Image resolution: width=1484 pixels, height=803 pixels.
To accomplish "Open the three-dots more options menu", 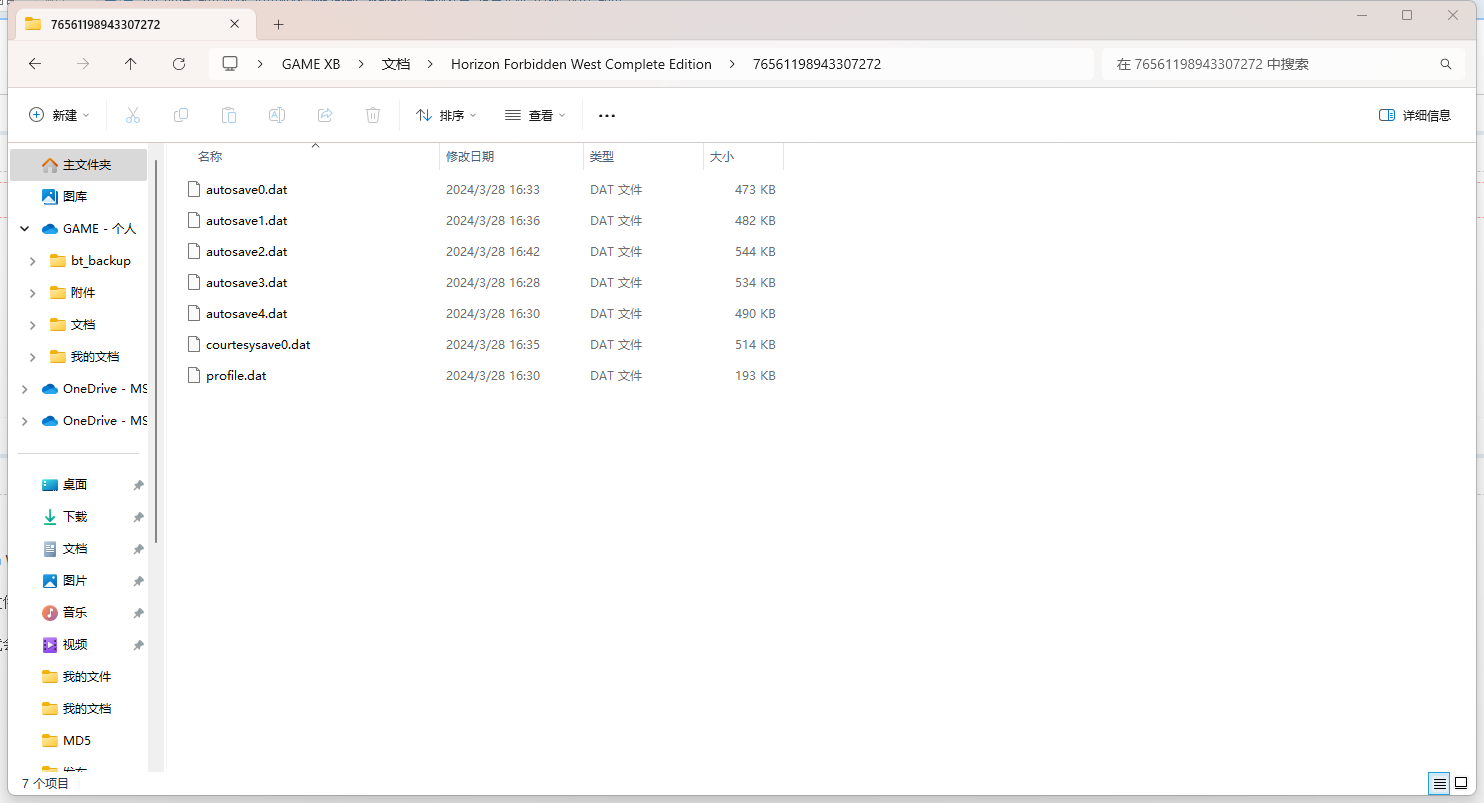I will (607, 115).
